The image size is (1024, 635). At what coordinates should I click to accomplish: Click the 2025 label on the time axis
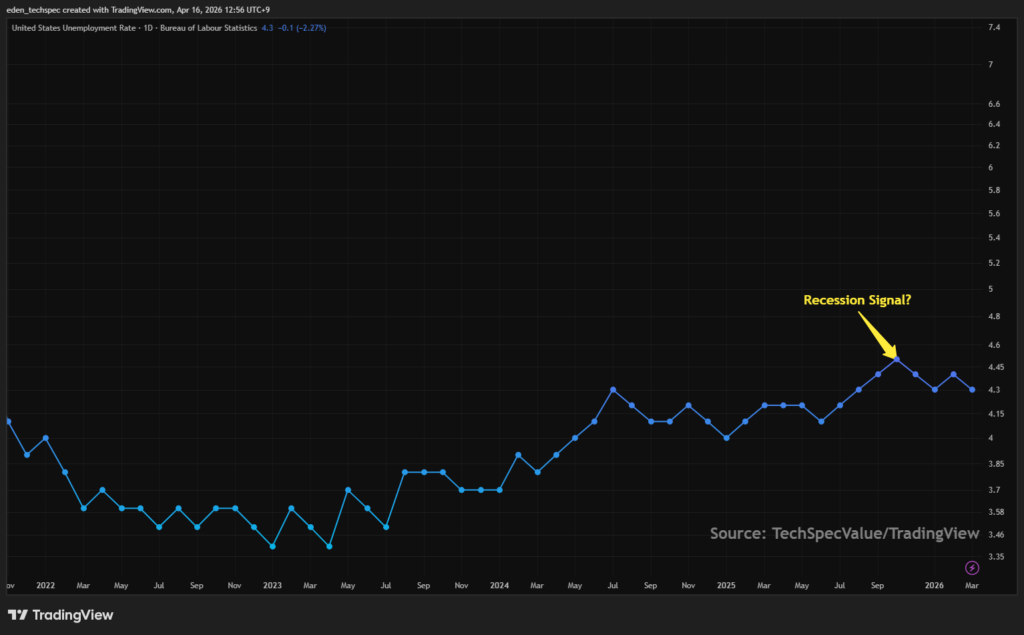[x=726, y=585]
